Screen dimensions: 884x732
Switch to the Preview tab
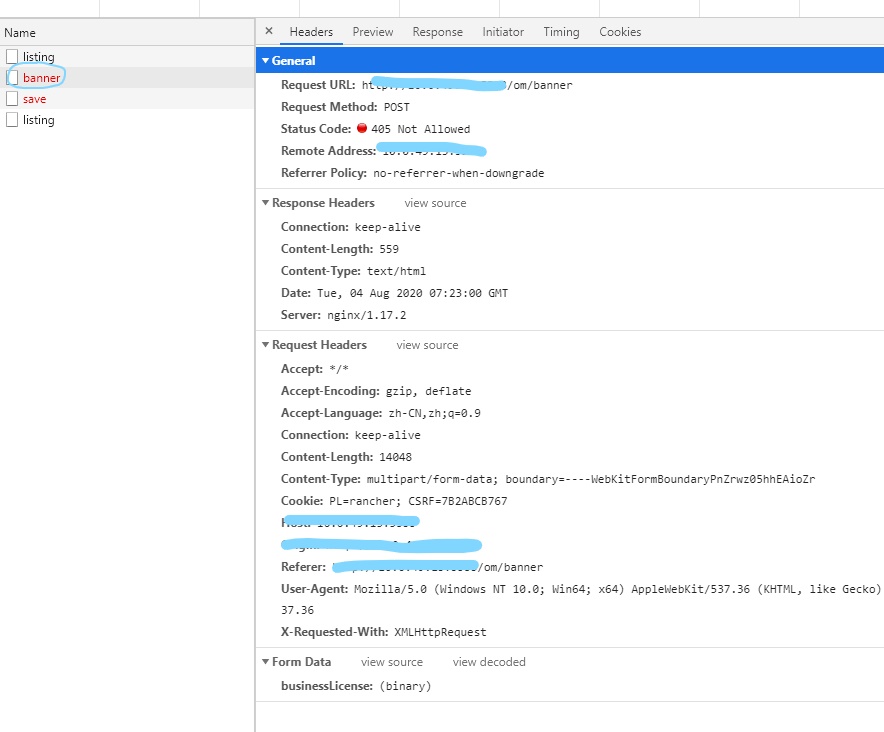click(x=372, y=31)
